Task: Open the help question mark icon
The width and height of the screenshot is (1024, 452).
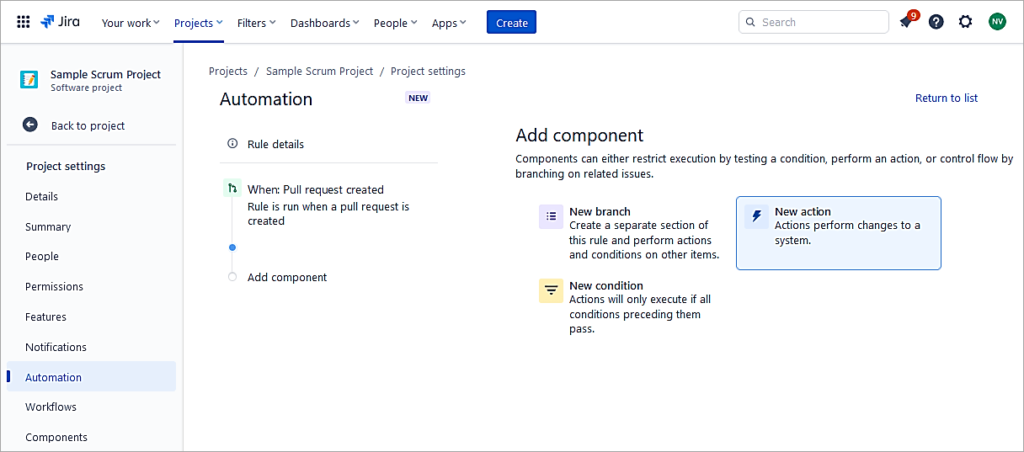Action: point(936,22)
